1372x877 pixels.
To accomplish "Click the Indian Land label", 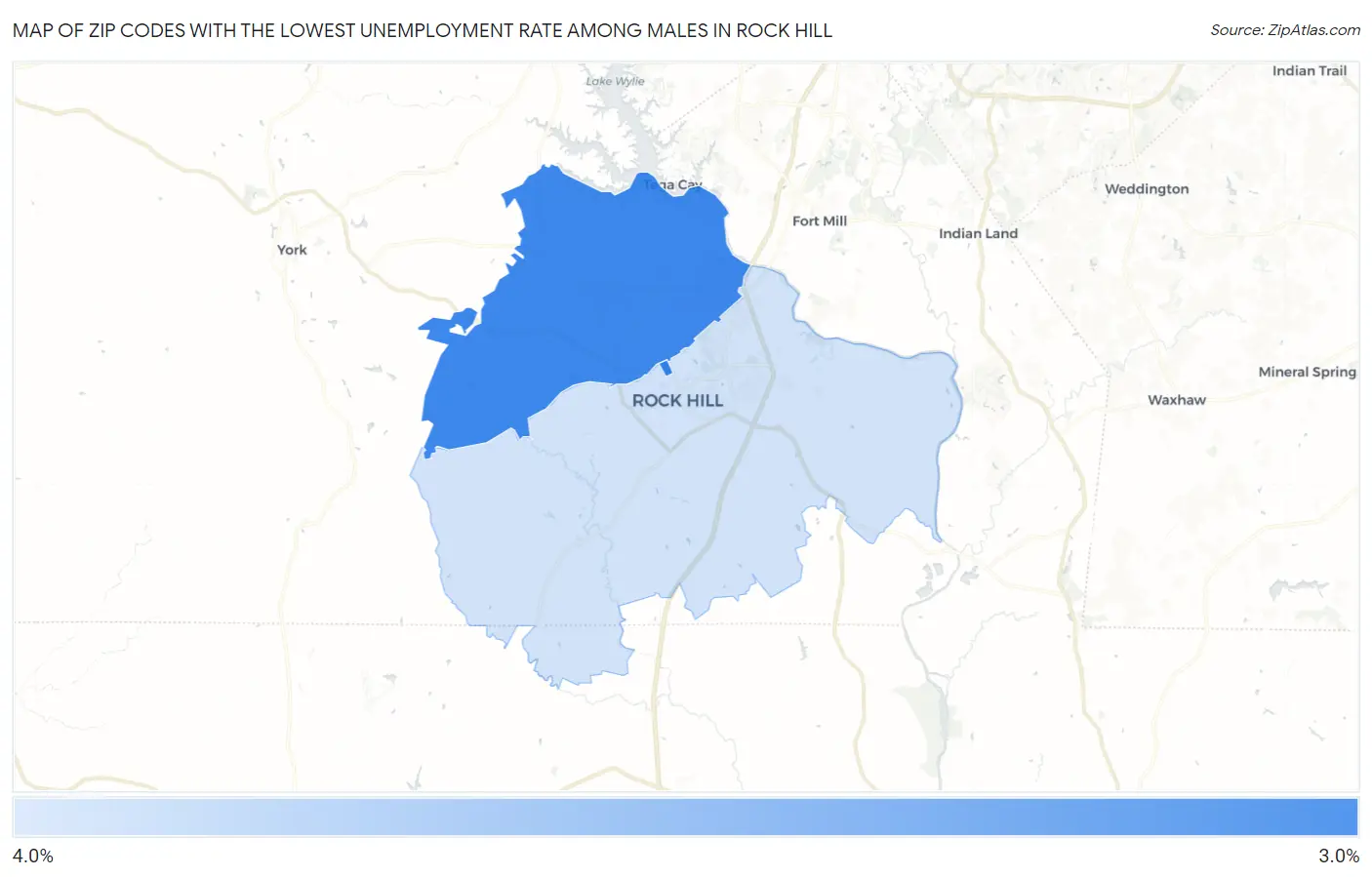I will pyautogui.click(x=978, y=234).
